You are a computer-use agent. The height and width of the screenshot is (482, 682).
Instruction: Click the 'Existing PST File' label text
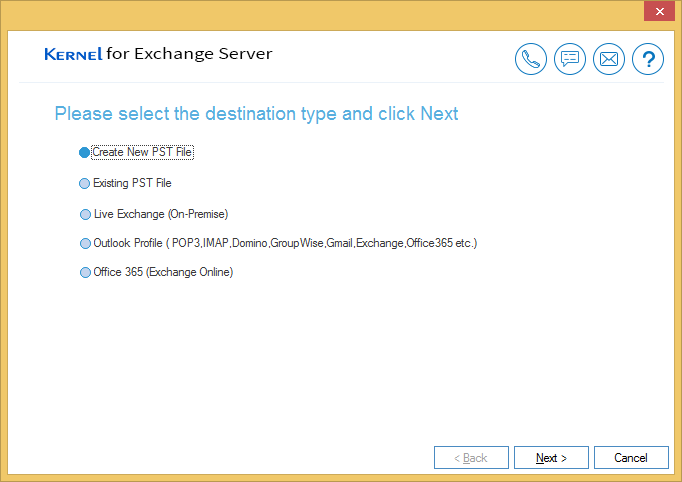[x=132, y=184]
